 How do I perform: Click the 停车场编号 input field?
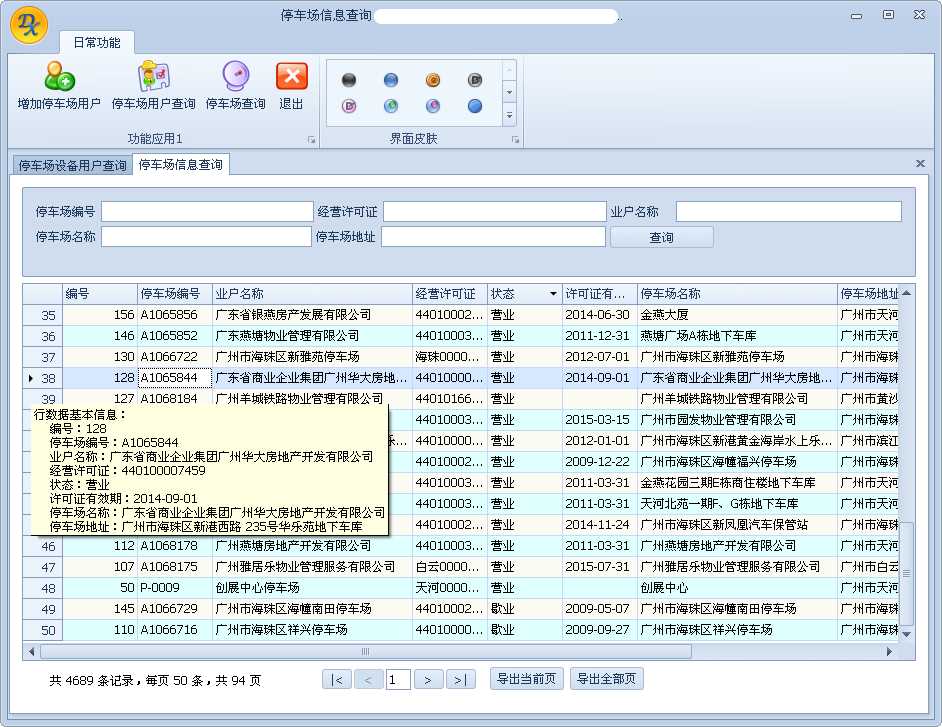click(x=207, y=211)
